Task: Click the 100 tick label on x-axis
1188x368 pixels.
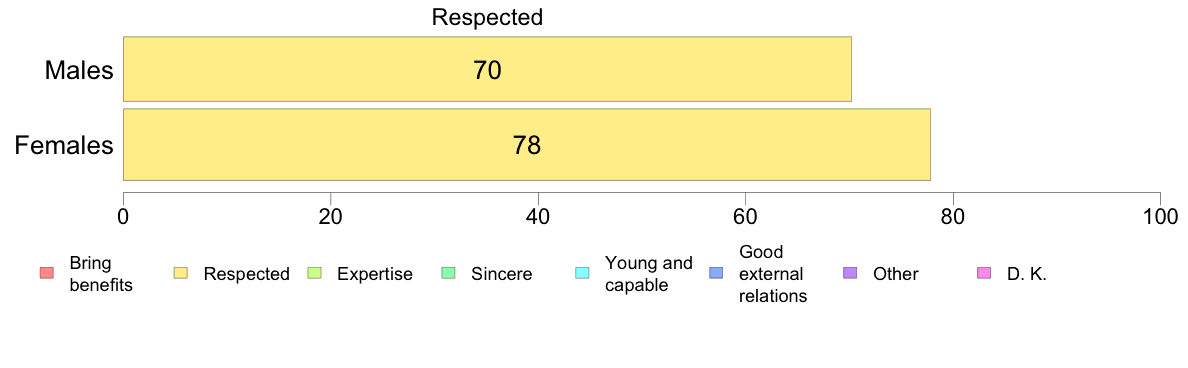Action: [1160, 217]
